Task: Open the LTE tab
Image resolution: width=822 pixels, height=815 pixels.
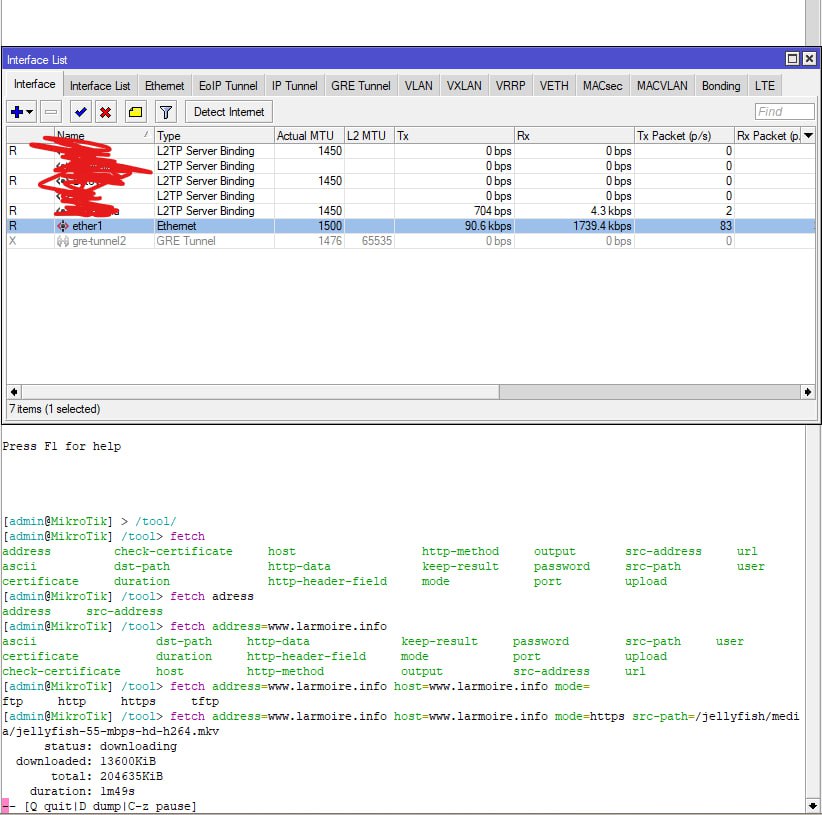Action: coord(764,86)
